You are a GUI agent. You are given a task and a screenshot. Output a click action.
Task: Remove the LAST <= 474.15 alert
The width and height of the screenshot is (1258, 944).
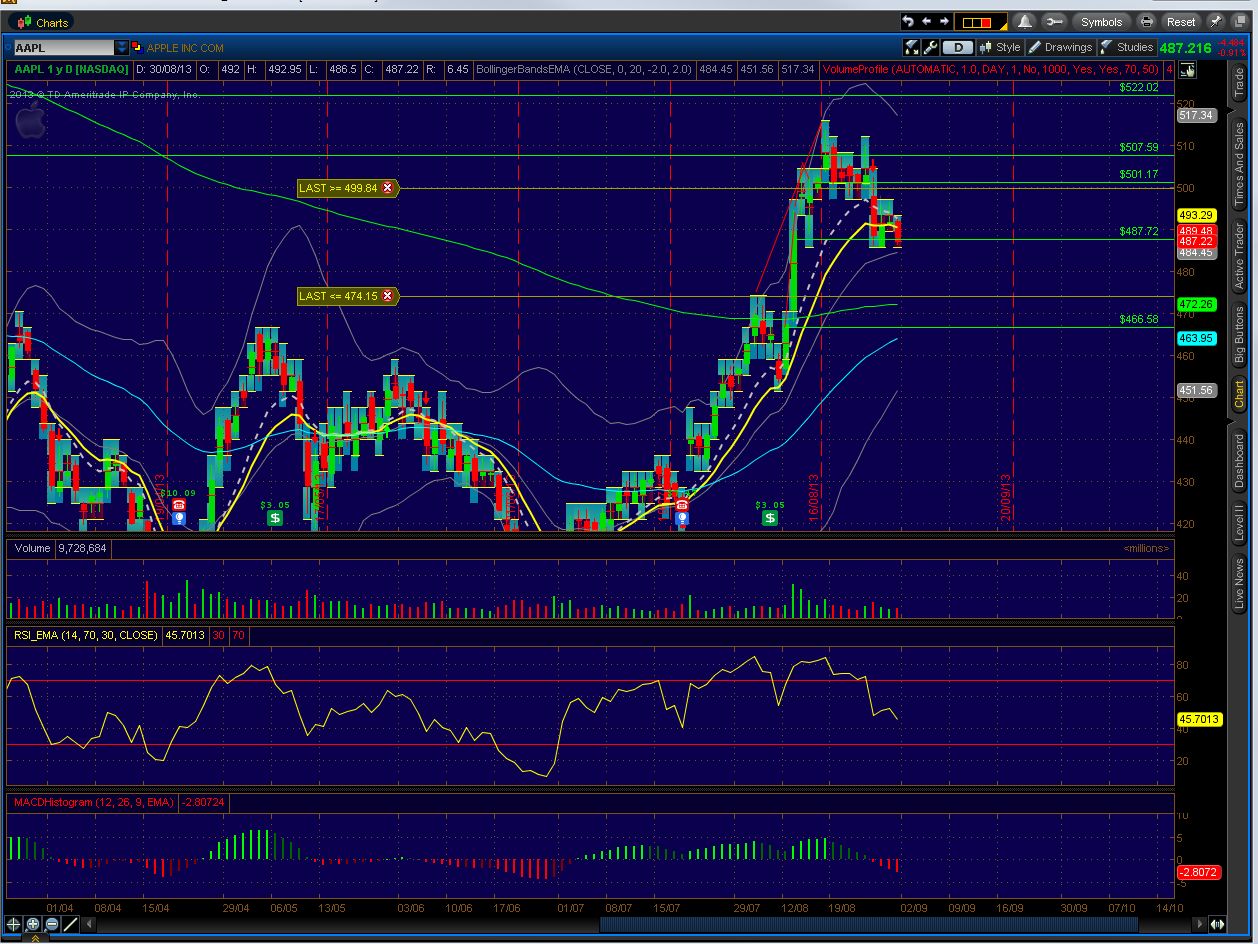[387, 296]
